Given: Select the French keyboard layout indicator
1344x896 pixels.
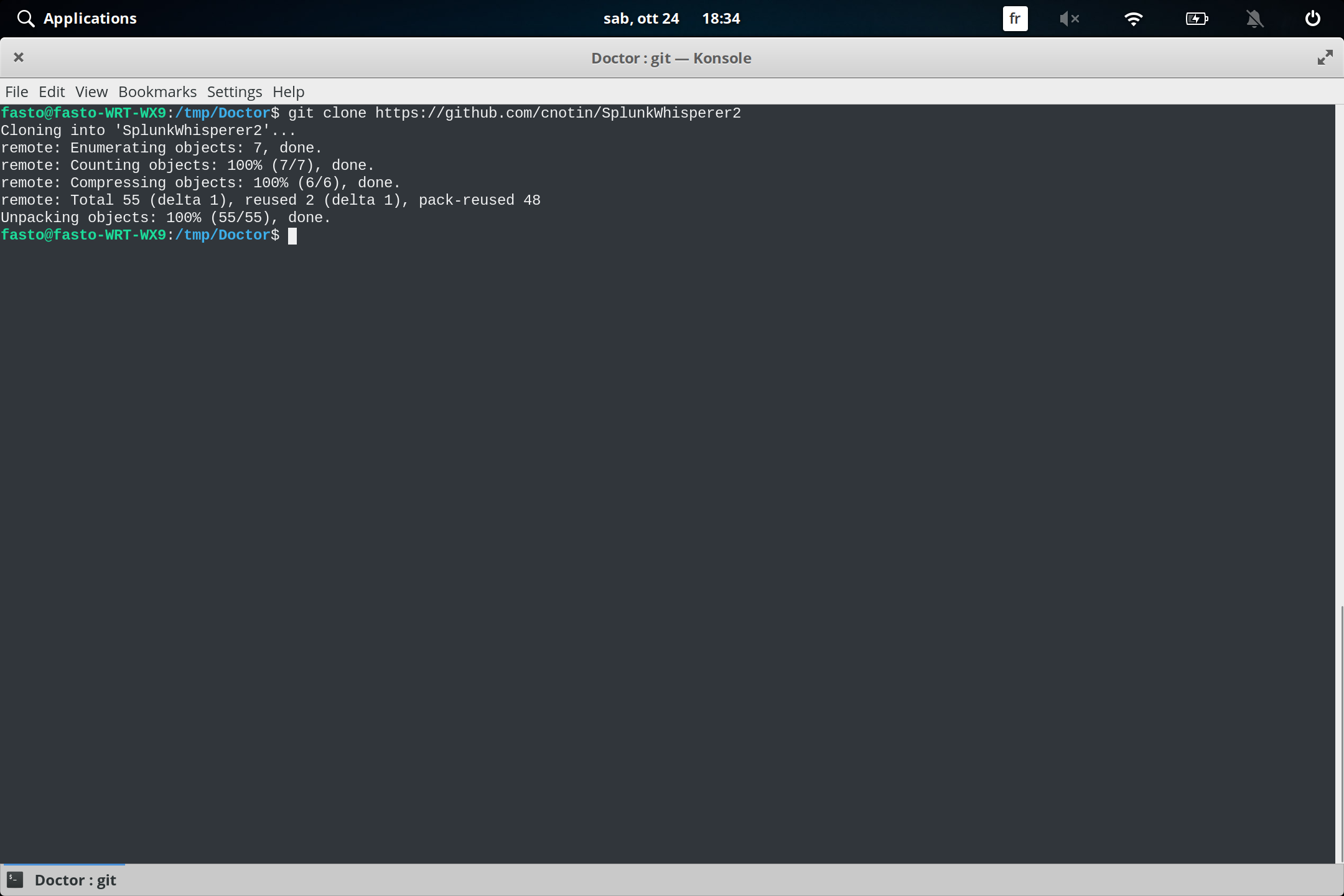Looking at the screenshot, I should [x=1015, y=19].
